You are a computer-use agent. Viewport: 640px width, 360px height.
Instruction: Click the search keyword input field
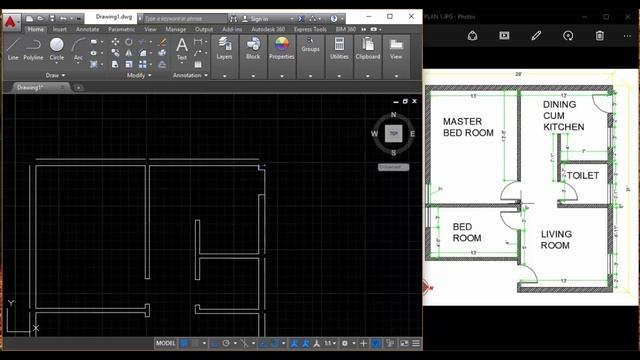184,19
